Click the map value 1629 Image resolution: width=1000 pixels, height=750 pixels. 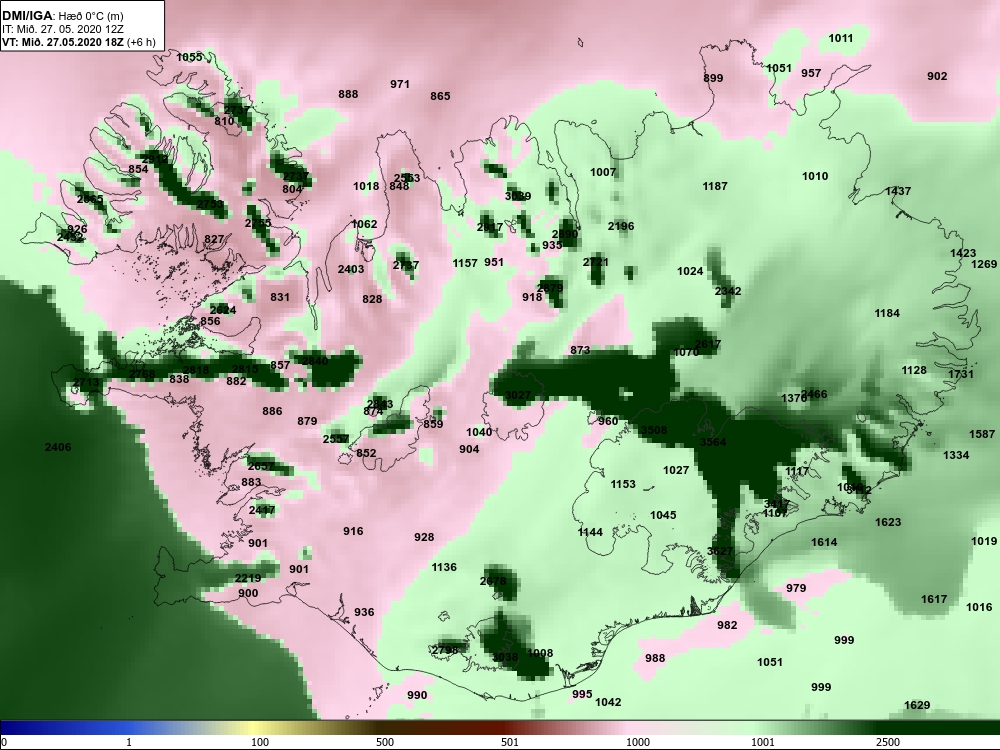[917, 705]
